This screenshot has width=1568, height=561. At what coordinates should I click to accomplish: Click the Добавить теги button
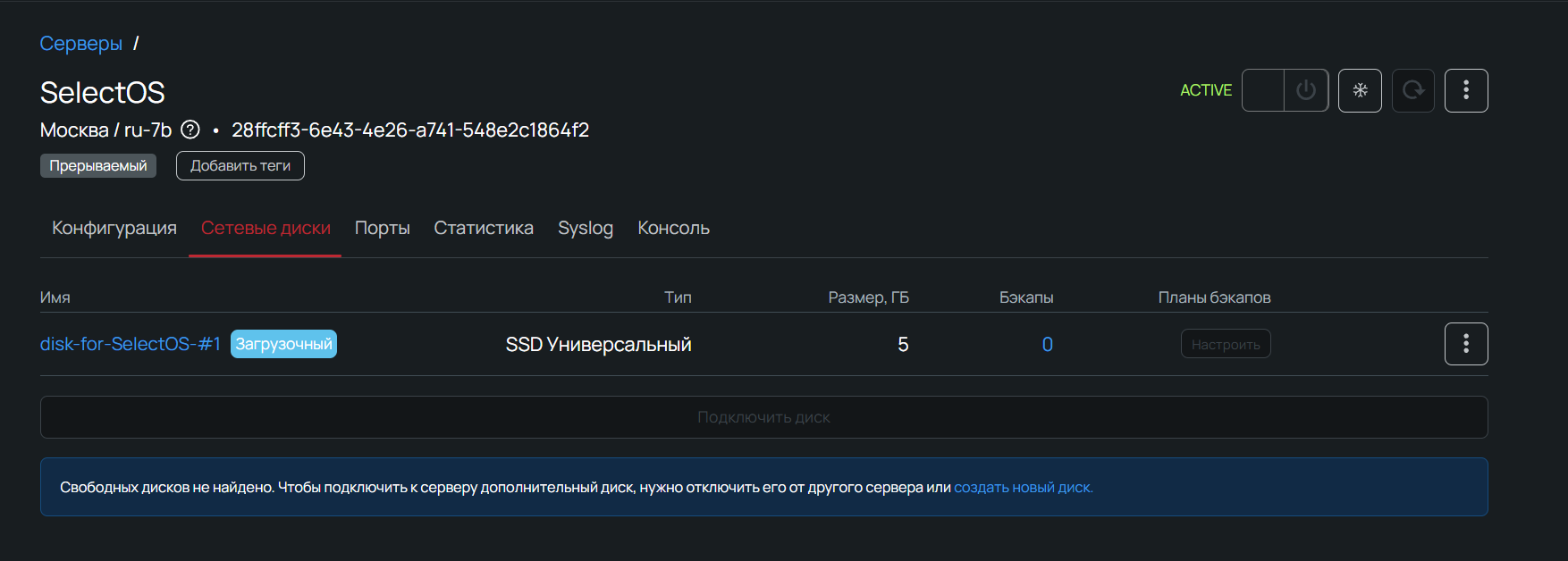pos(240,165)
